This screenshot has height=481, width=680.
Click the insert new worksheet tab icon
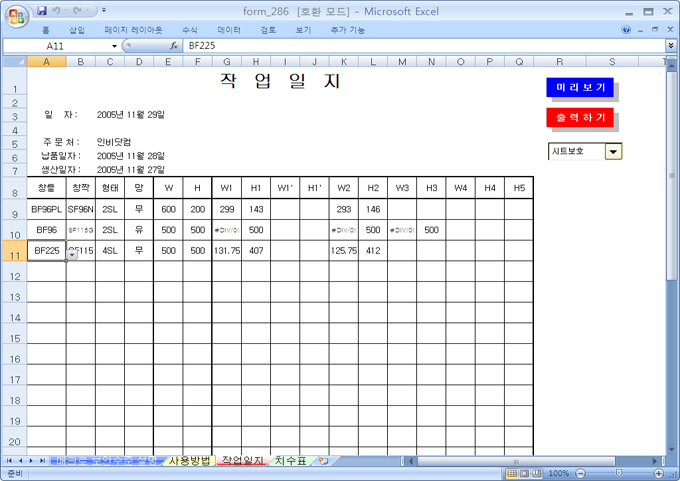coord(322,461)
